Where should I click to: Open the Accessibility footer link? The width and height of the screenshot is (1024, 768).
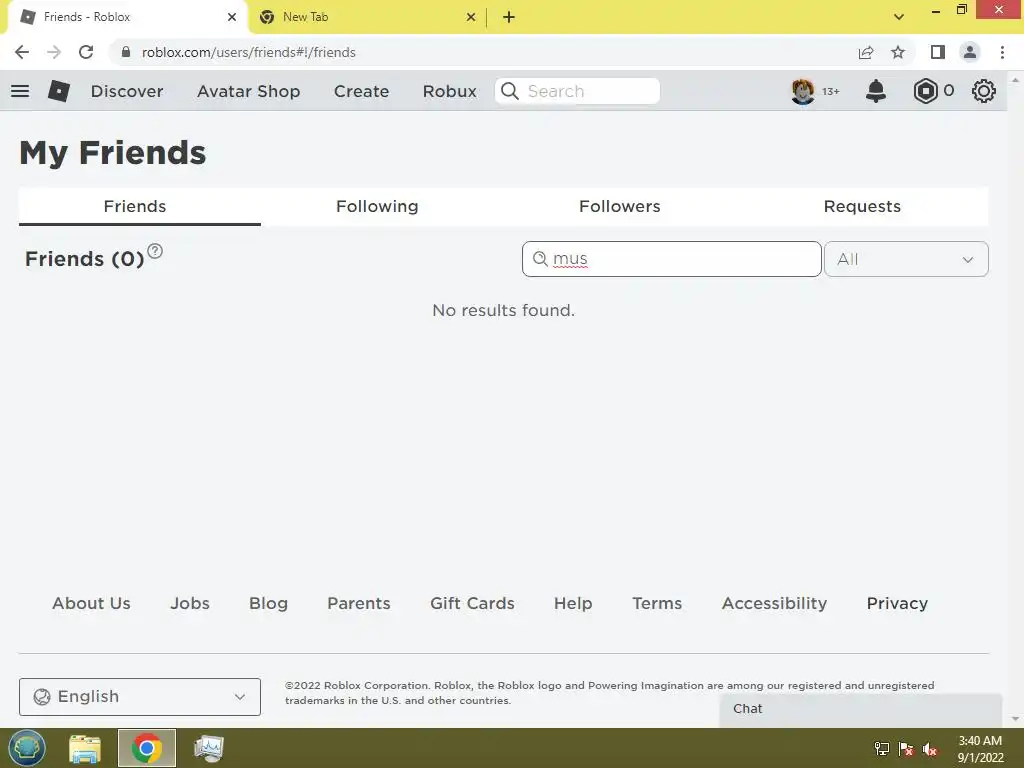tap(775, 603)
